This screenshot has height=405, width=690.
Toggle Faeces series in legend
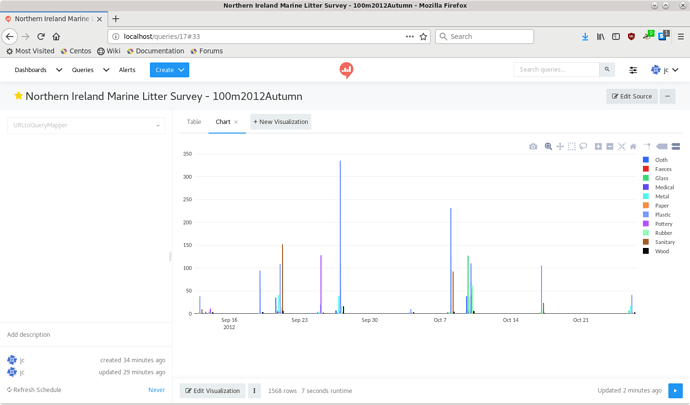[657, 169]
